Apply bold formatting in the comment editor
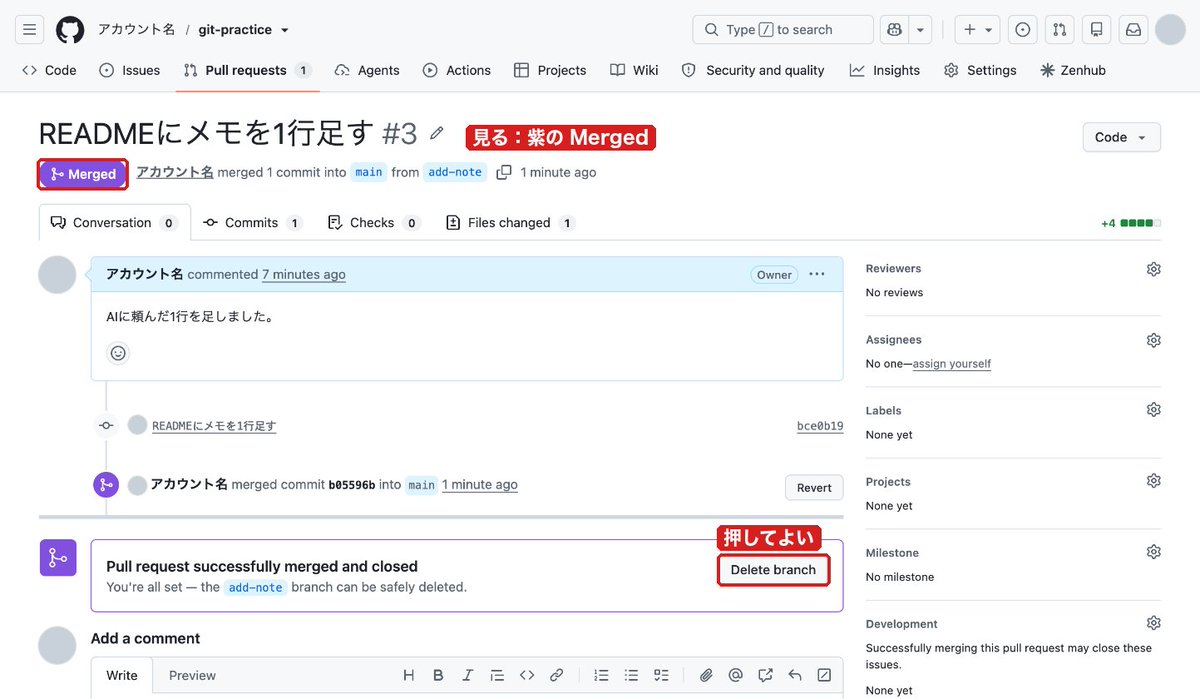The width and height of the screenshot is (1200, 699). click(x=438, y=675)
